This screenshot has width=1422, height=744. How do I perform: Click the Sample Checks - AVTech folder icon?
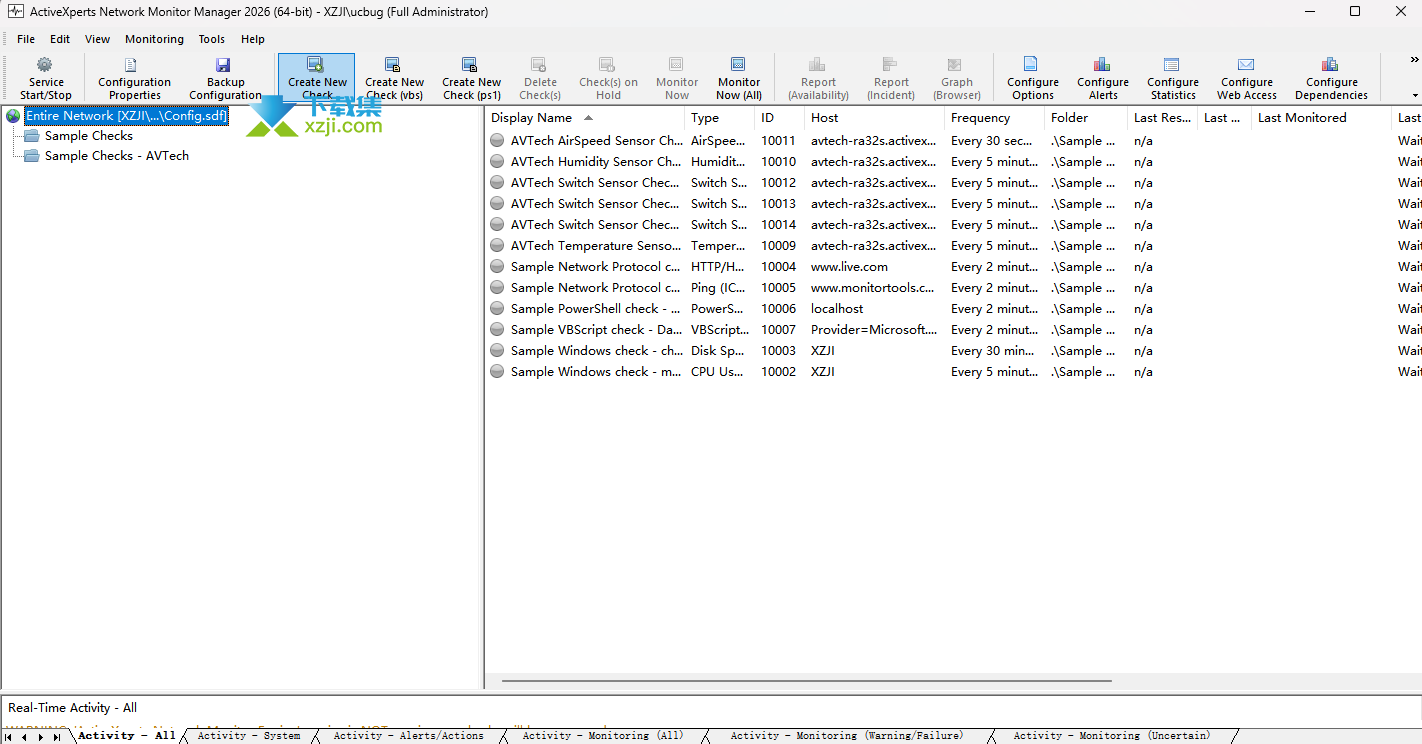32,156
